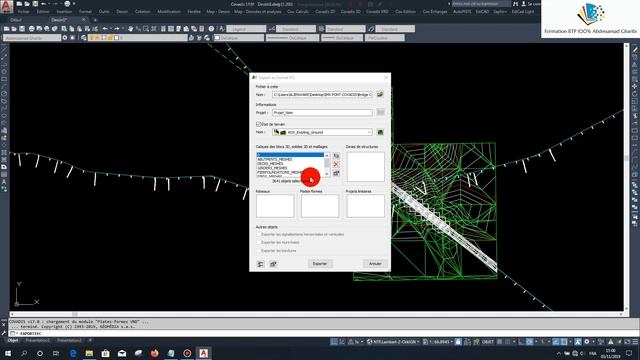The image size is (640, 360).
Task: Click the workspace gear icon beside workspace combo
Action: (65, 38)
